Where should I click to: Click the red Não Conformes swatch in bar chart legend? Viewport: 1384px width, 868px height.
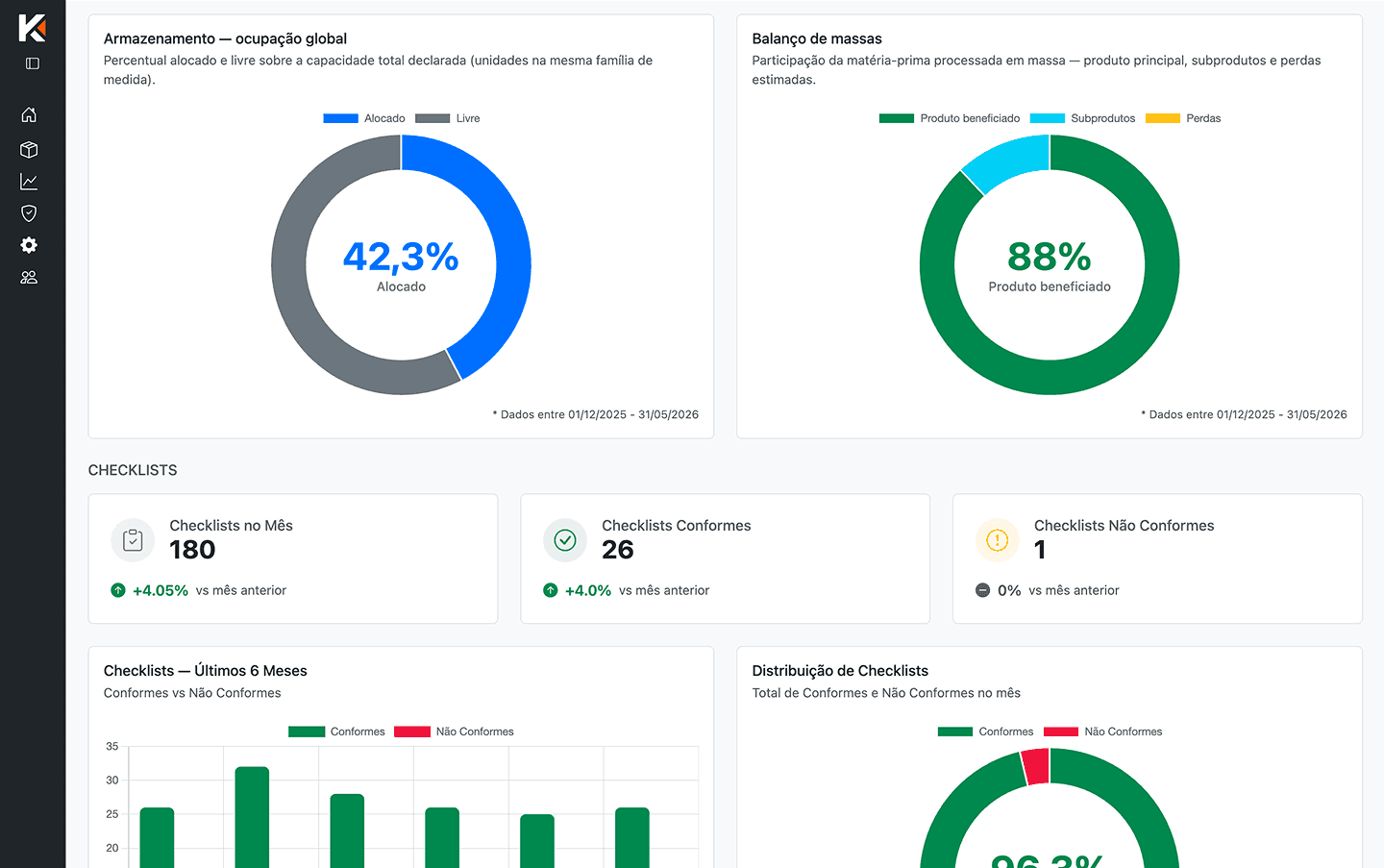(412, 732)
